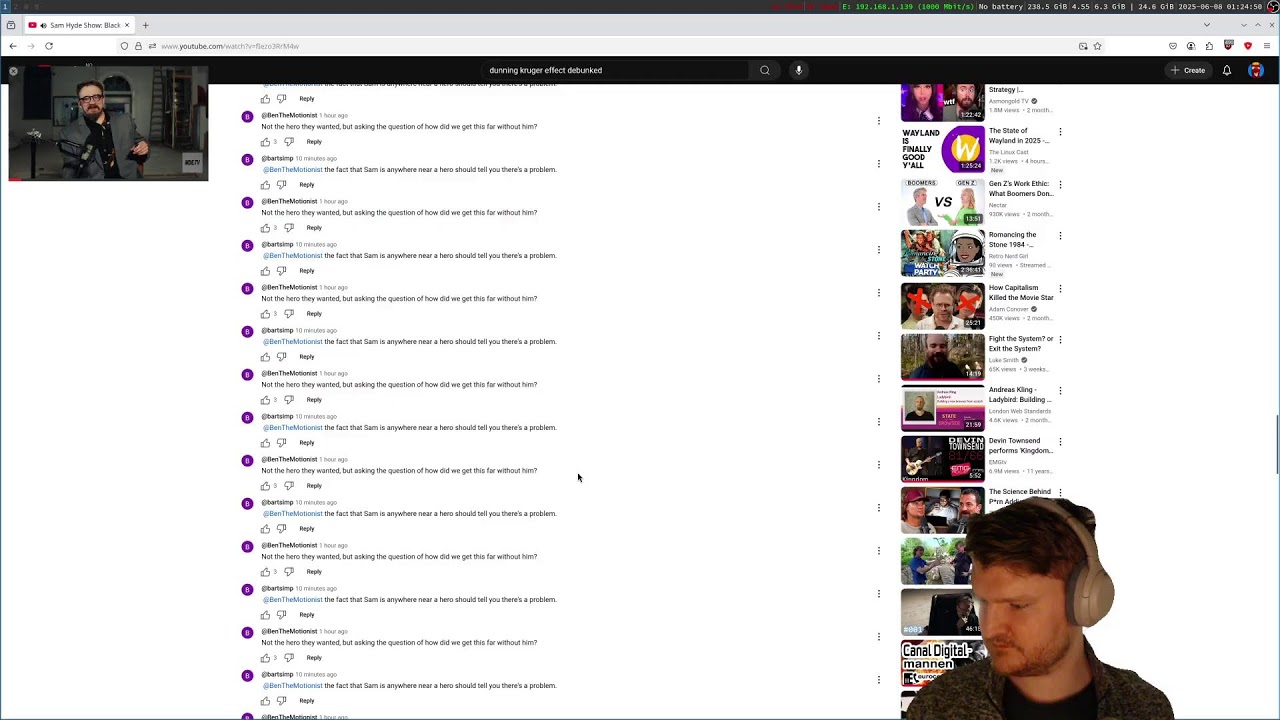
Task: Select the Sam Hyde Show browser tab
Action: click(82, 25)
